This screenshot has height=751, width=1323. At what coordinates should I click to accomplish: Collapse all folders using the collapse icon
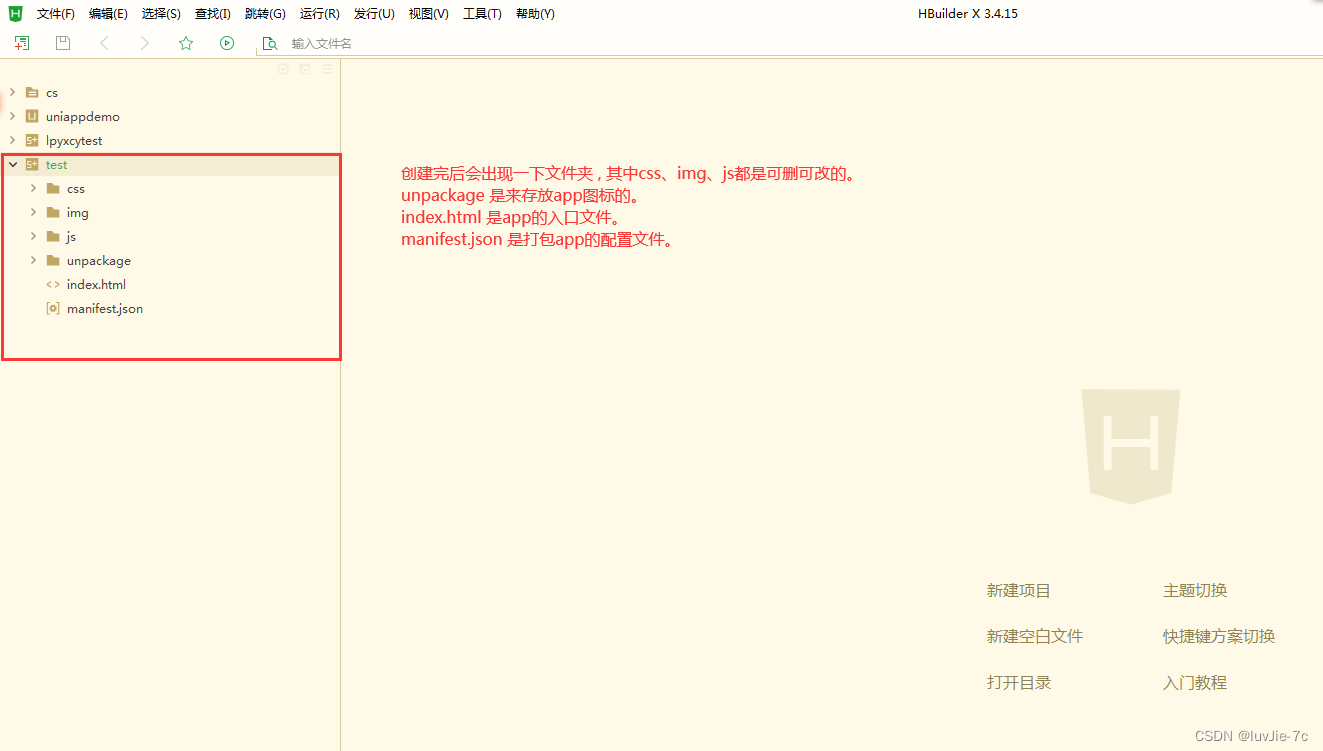(305, 69)
